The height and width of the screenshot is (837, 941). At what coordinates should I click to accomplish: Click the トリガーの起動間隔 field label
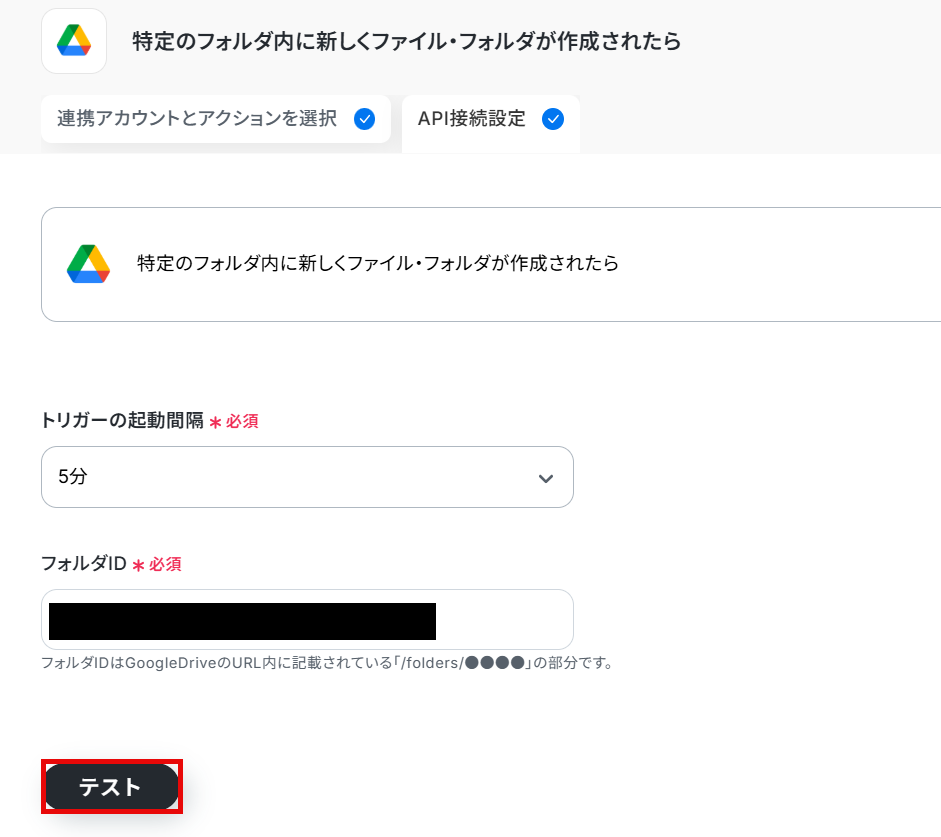(x=122, y=420)
